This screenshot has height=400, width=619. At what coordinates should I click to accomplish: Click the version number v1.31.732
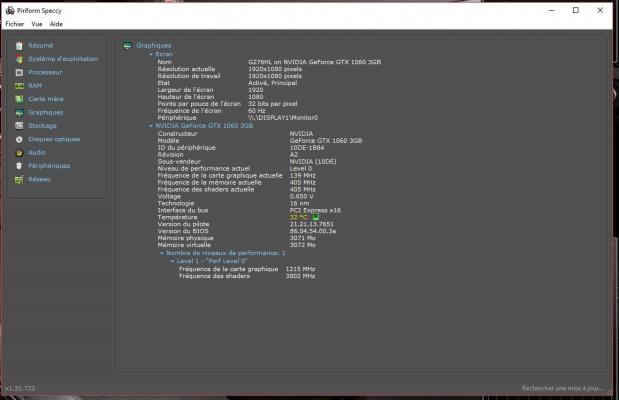coord(20,388)
